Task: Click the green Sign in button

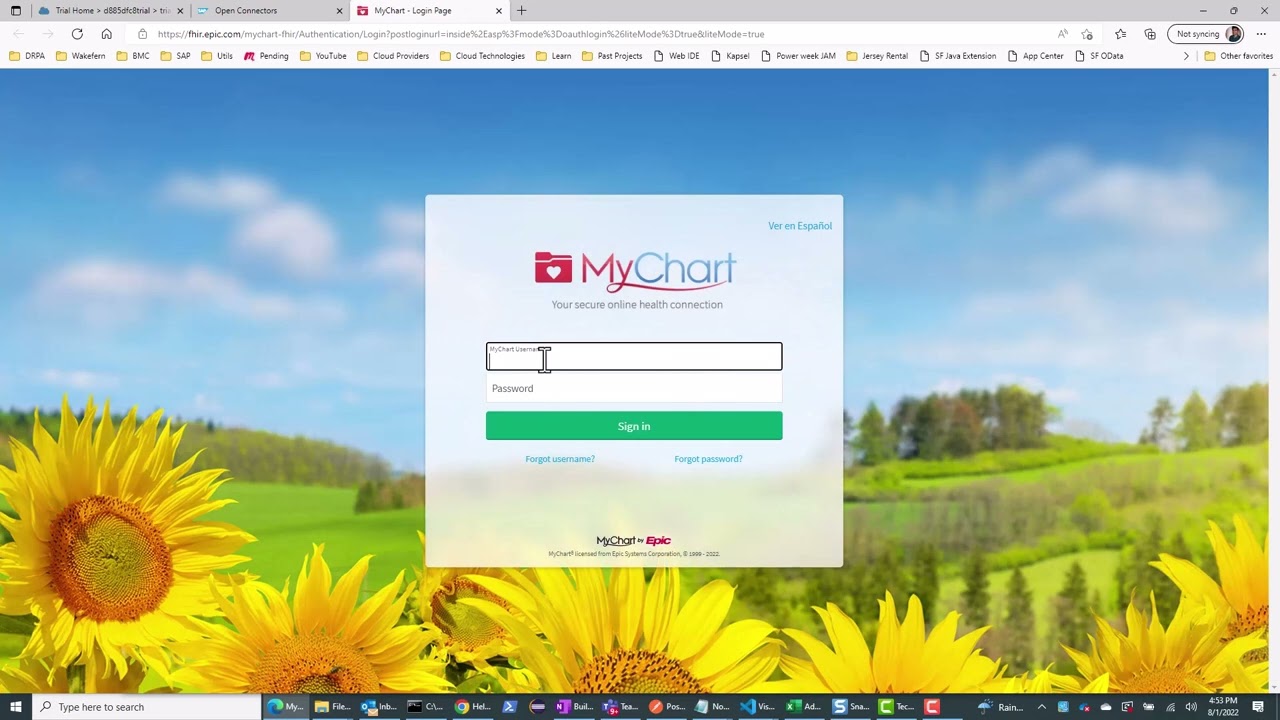Action: pos(634,426)
